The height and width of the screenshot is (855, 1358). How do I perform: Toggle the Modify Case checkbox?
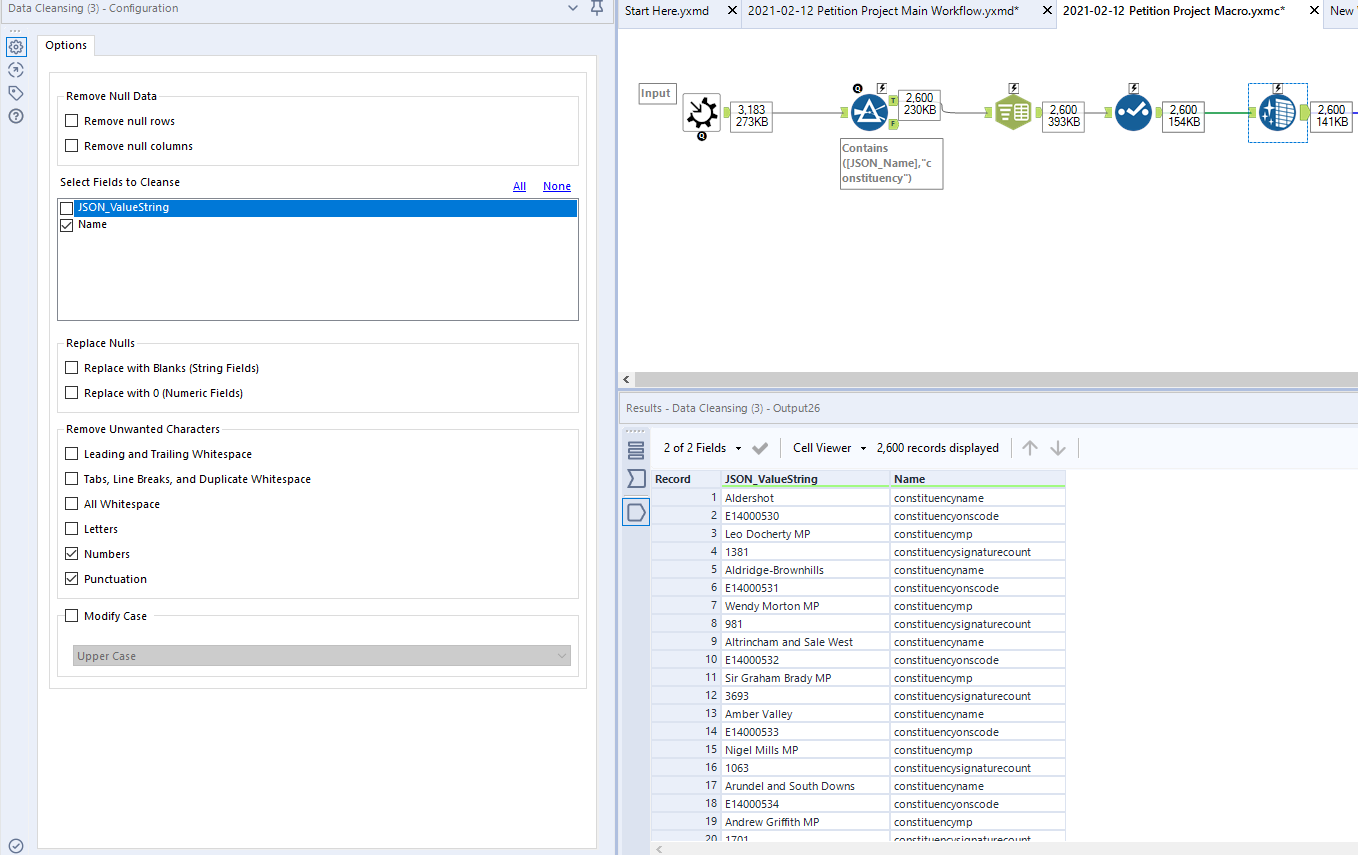point(72,616)
